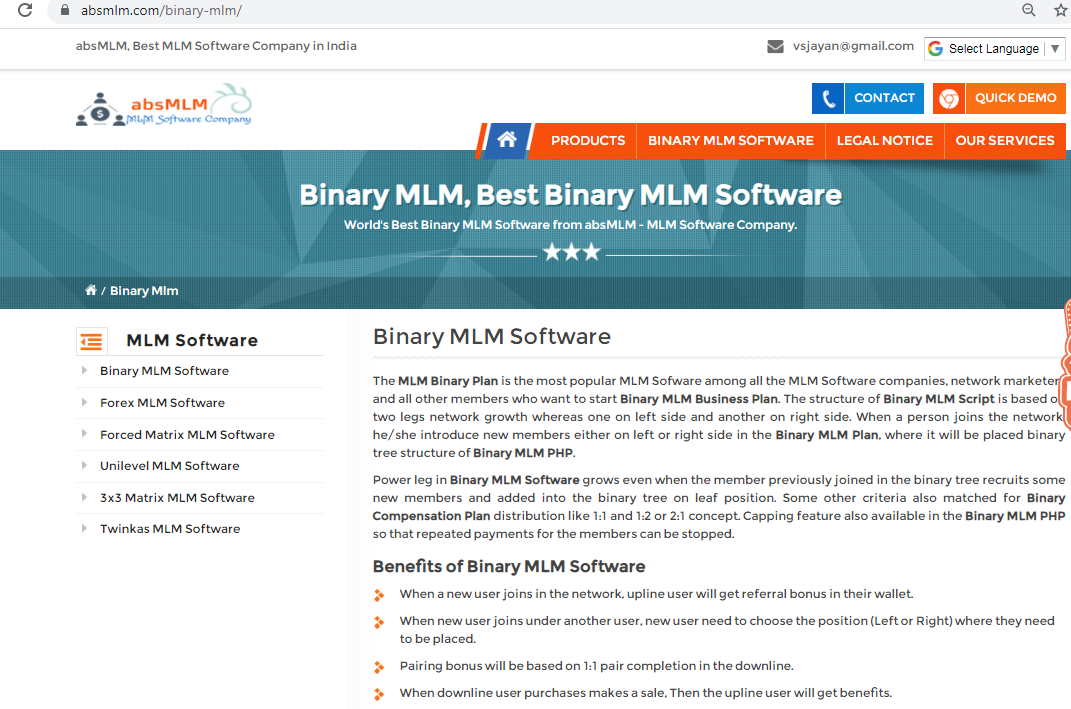Click the absMLM company logo
1071x709 pixels.
(164, 105)
